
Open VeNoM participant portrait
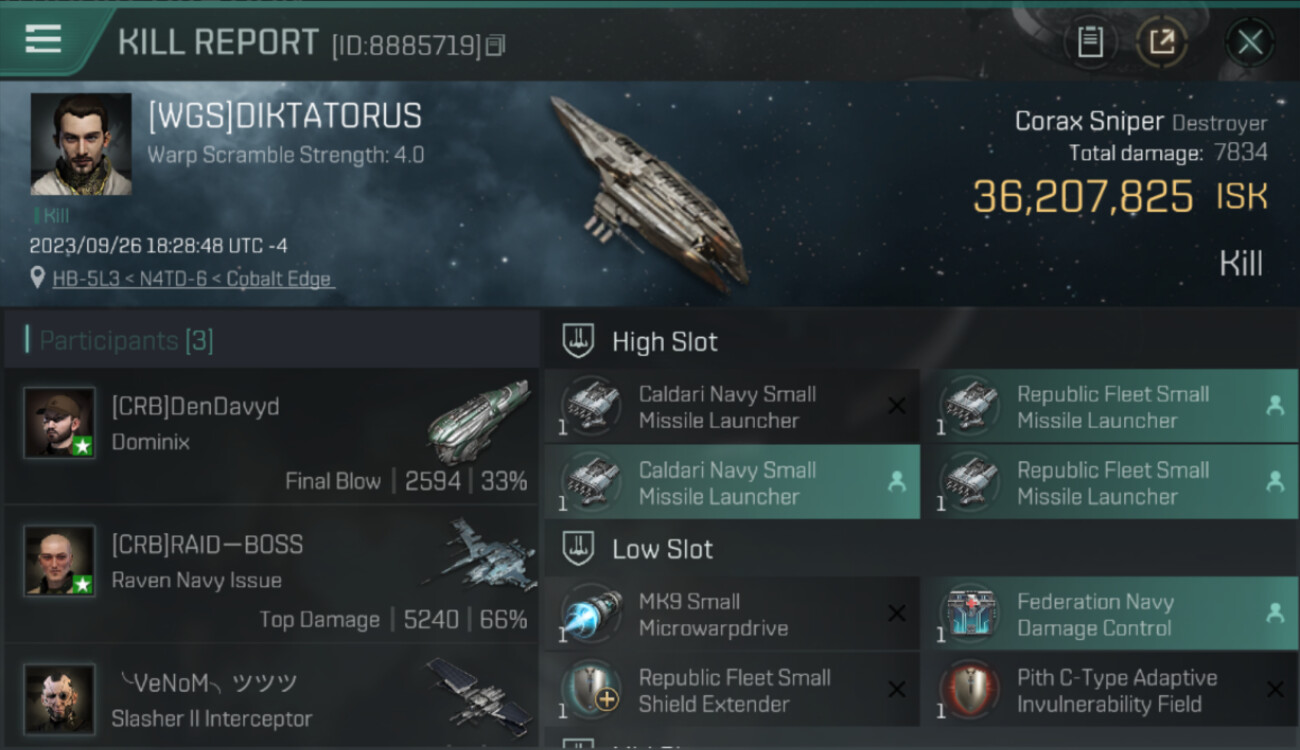tap(60, 699)
